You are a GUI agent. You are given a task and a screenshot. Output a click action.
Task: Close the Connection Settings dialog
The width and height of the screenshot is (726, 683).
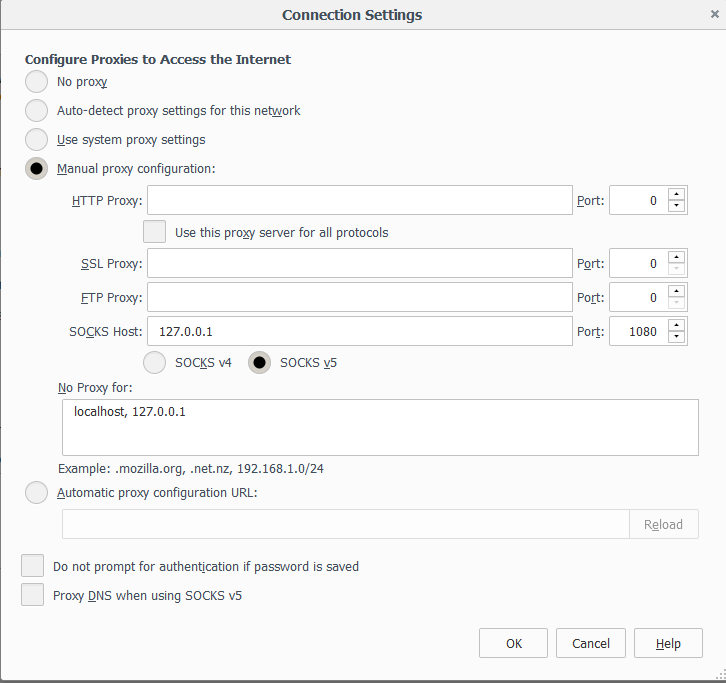point(714,14)
